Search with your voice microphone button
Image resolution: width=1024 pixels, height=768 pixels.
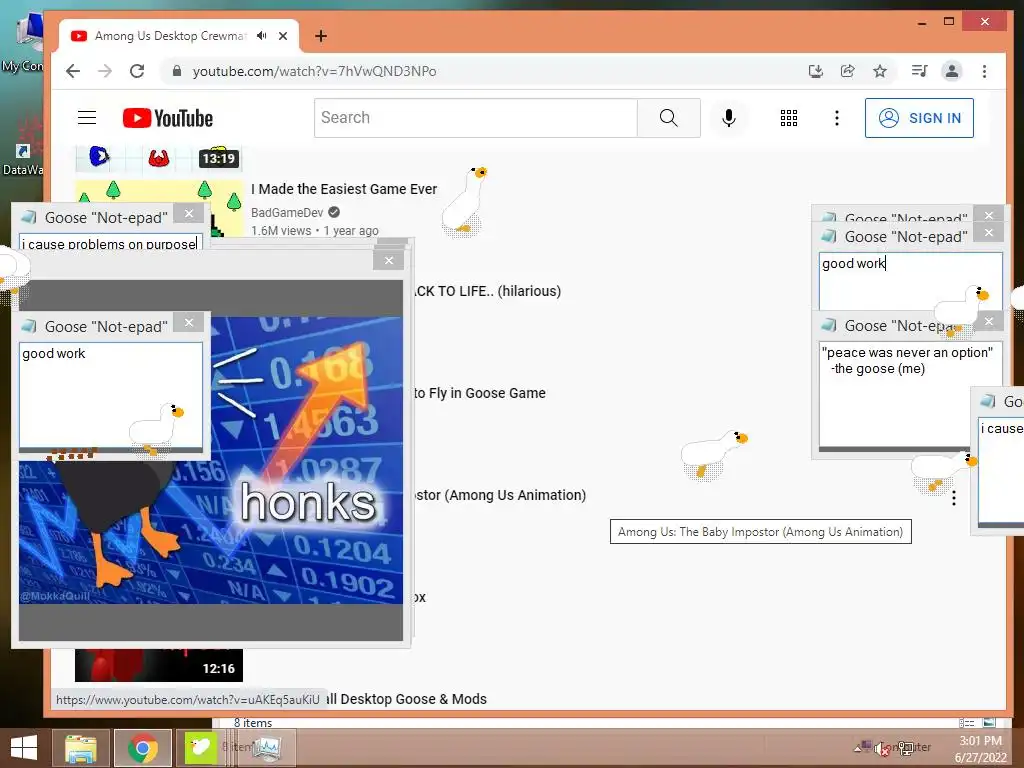tap(729, 118)
